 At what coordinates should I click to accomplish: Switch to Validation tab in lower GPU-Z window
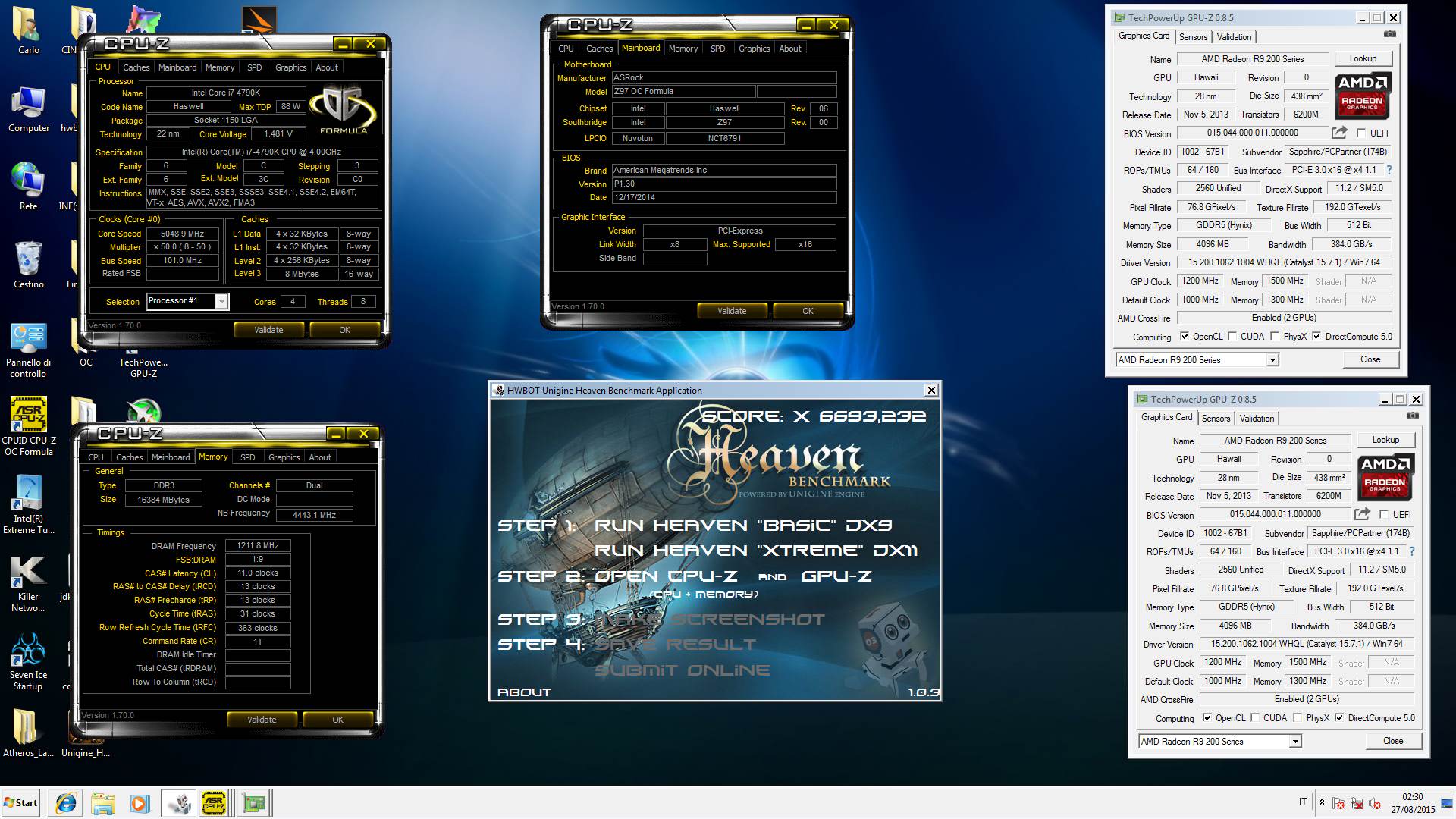coord(1257,419)
